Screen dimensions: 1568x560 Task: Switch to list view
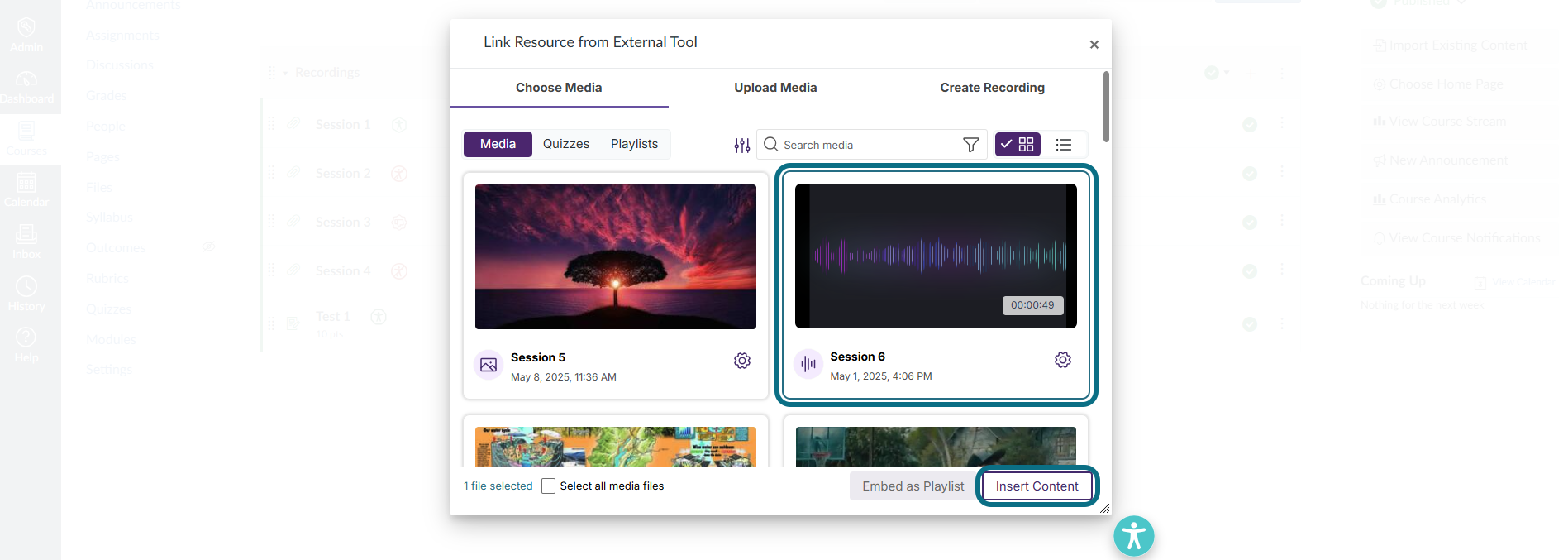[x=1064, y=145]
